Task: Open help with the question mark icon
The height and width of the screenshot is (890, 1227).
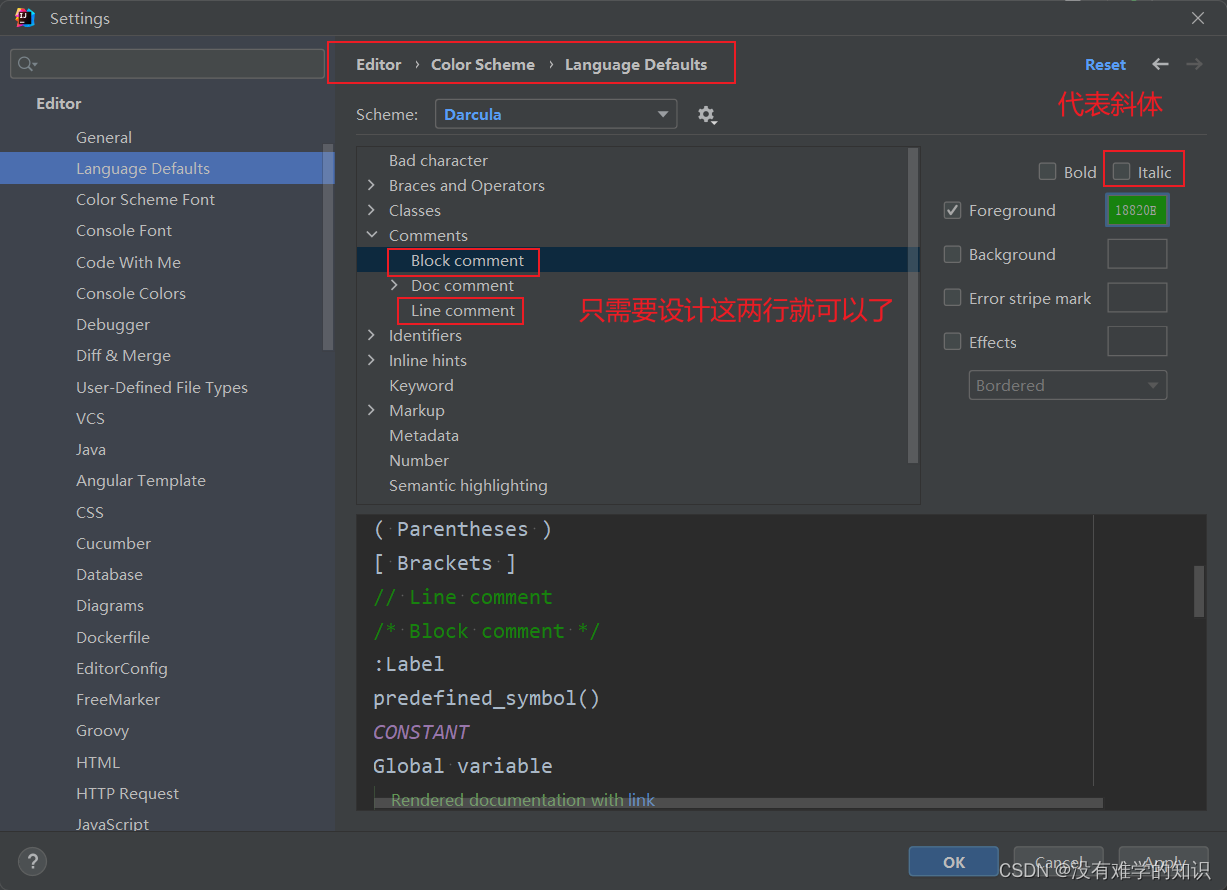Action: [32, 861]
